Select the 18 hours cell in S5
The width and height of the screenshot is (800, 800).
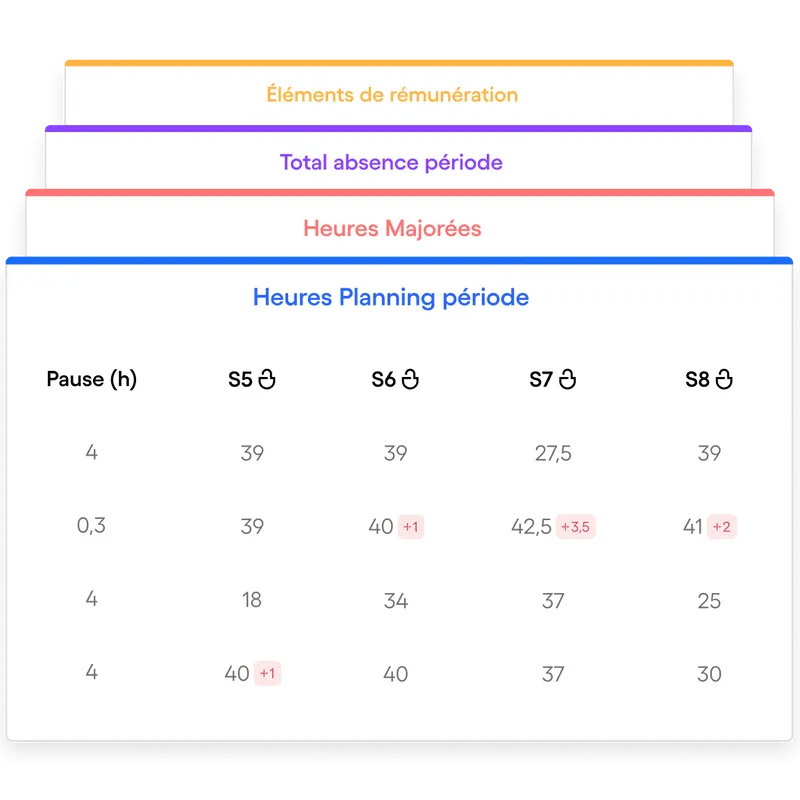(251, 600)
